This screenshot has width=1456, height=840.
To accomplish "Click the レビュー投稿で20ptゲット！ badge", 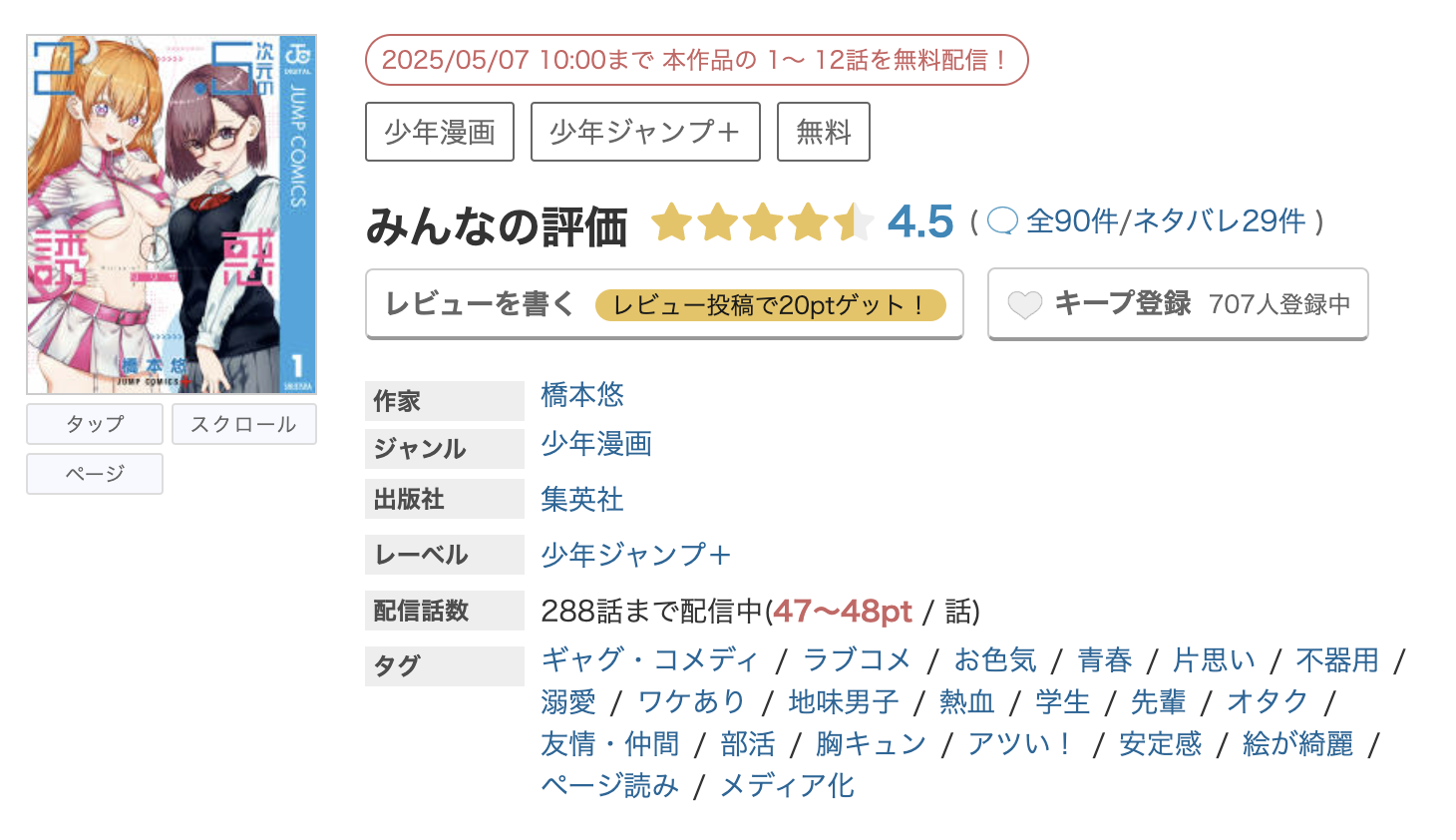I will click(x=773, y=304).
